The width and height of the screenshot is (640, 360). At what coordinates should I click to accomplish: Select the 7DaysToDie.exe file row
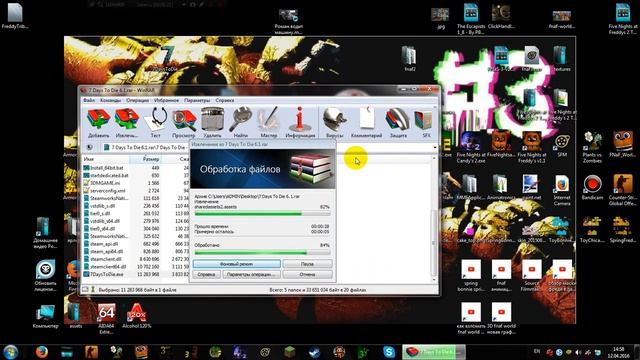tap(136, 274)
